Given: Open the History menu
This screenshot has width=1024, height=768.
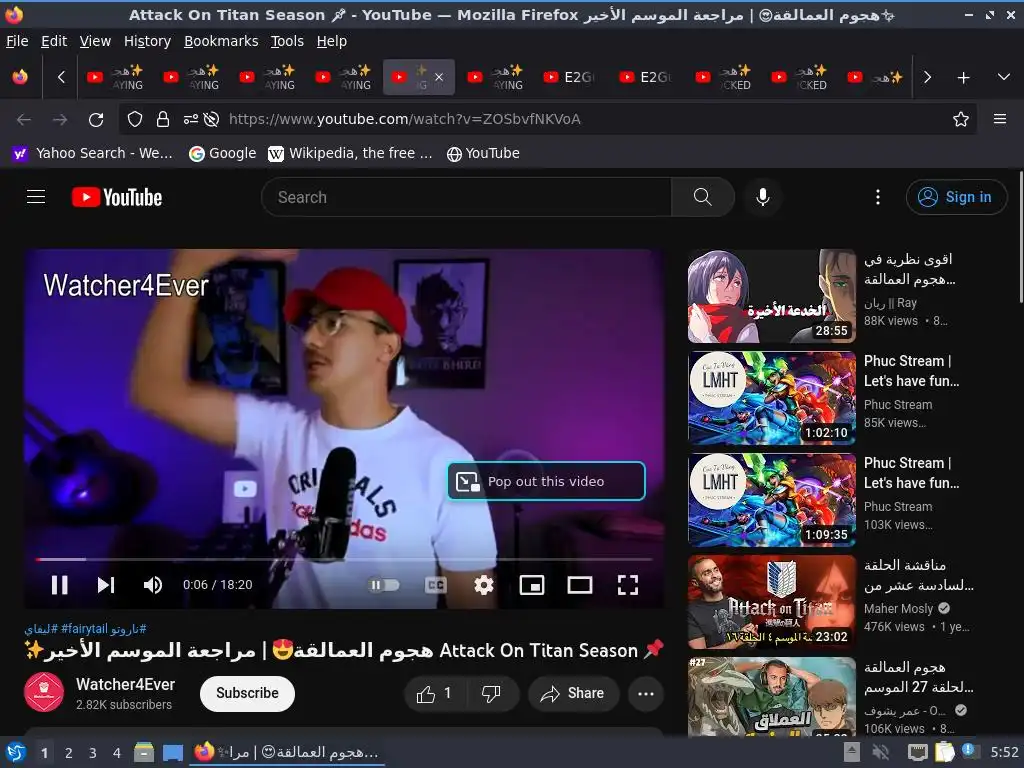Looking at the screenshot, I should click(147, 41).
